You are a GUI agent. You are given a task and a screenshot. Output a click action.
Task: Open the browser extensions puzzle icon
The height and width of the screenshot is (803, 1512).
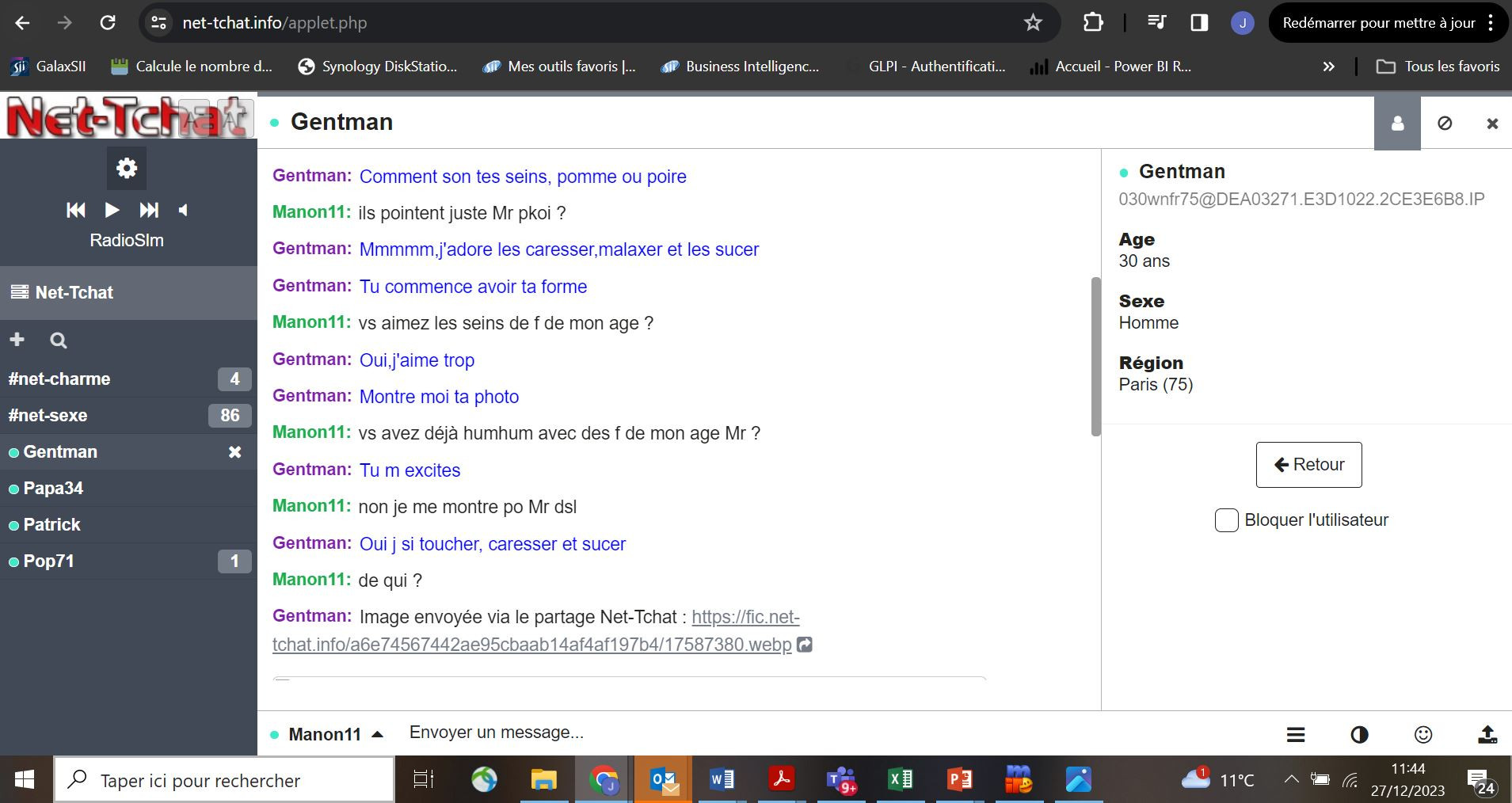pyautogui.click(x=1093, y=23)
